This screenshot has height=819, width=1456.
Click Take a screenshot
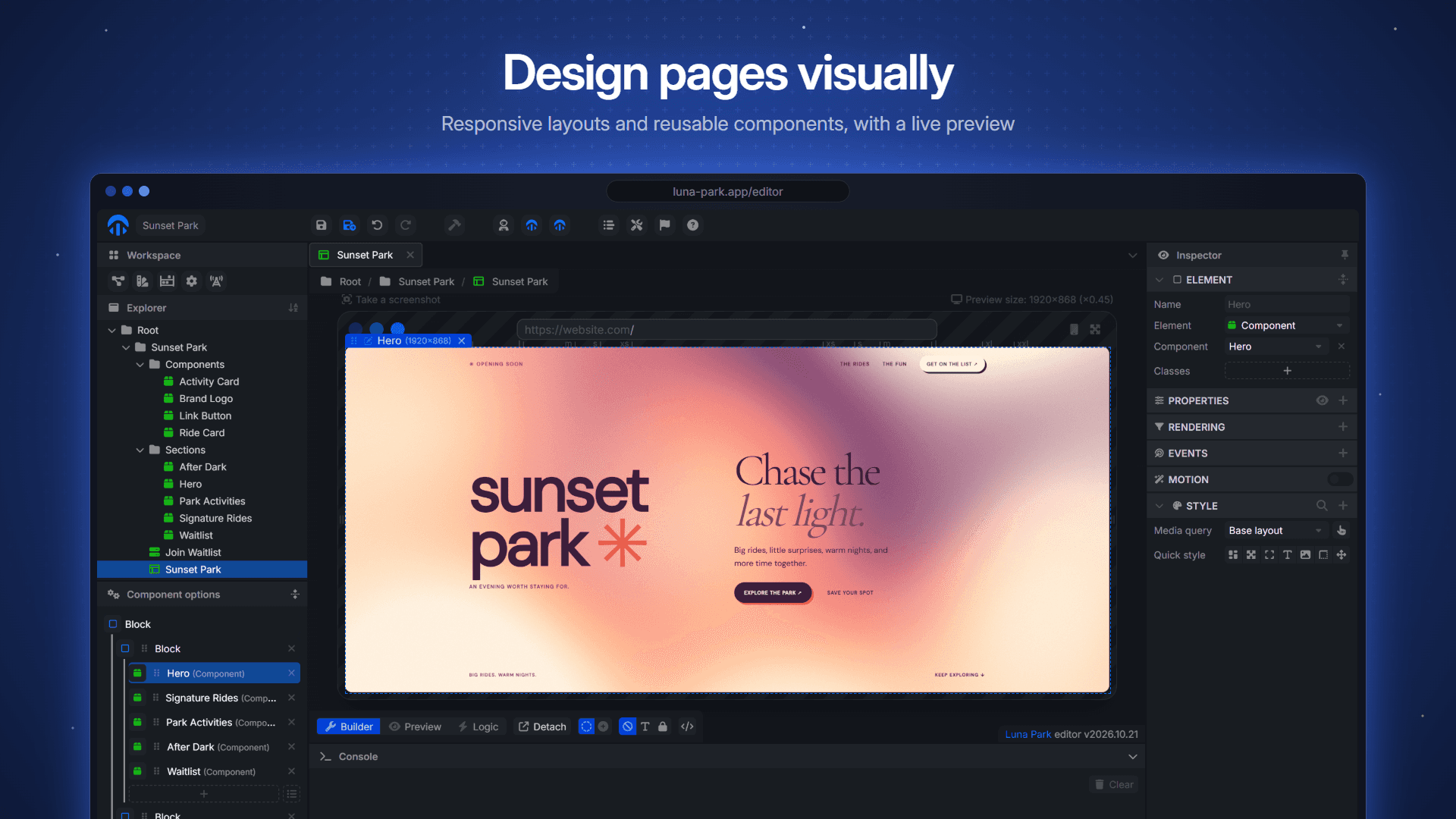point(391,300)
